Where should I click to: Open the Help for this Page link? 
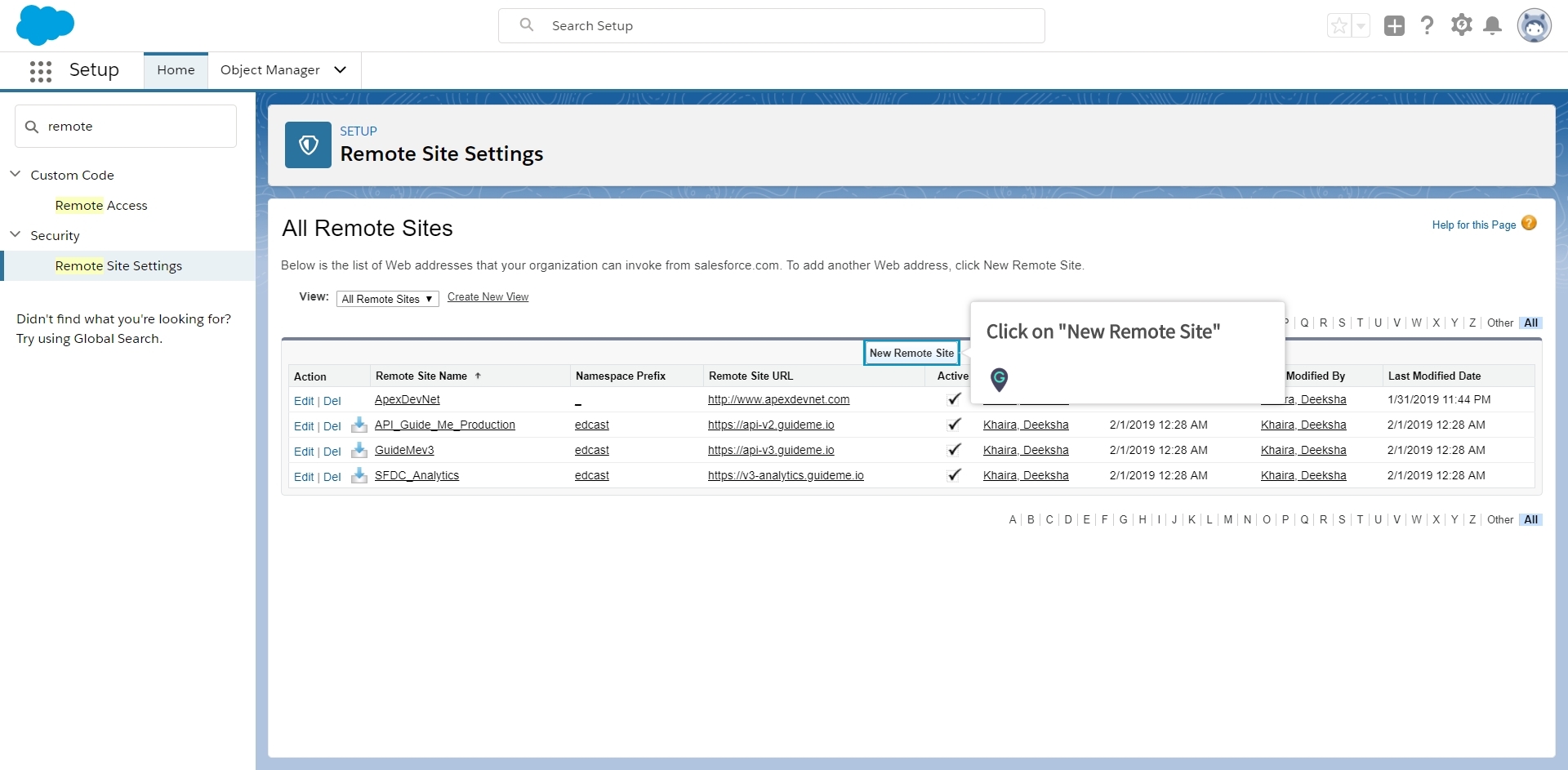(x=1473, y=225)
